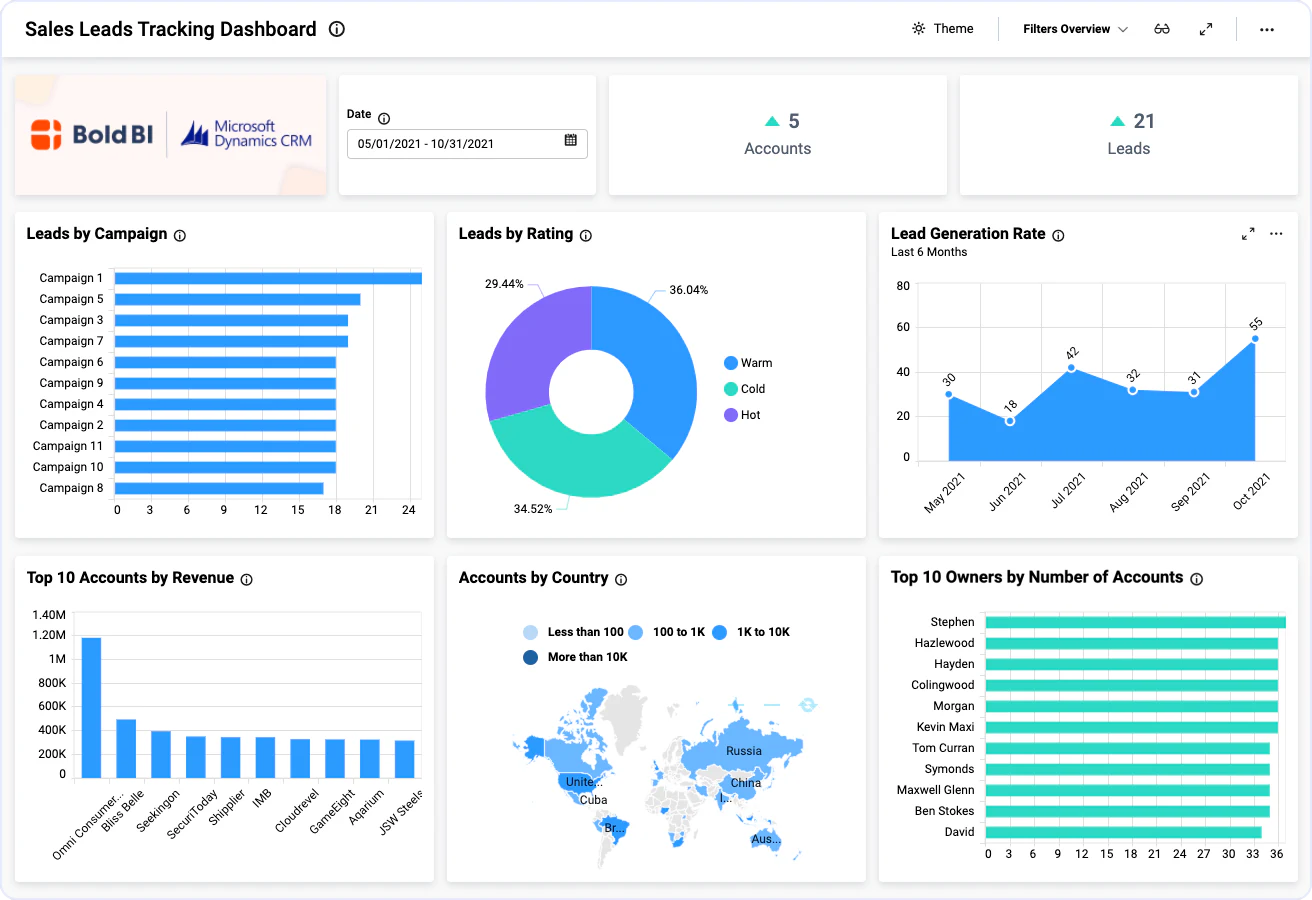Click the Leads by Rating info icon
Screen dimensions: 1312x900
[x=586, y=236]
